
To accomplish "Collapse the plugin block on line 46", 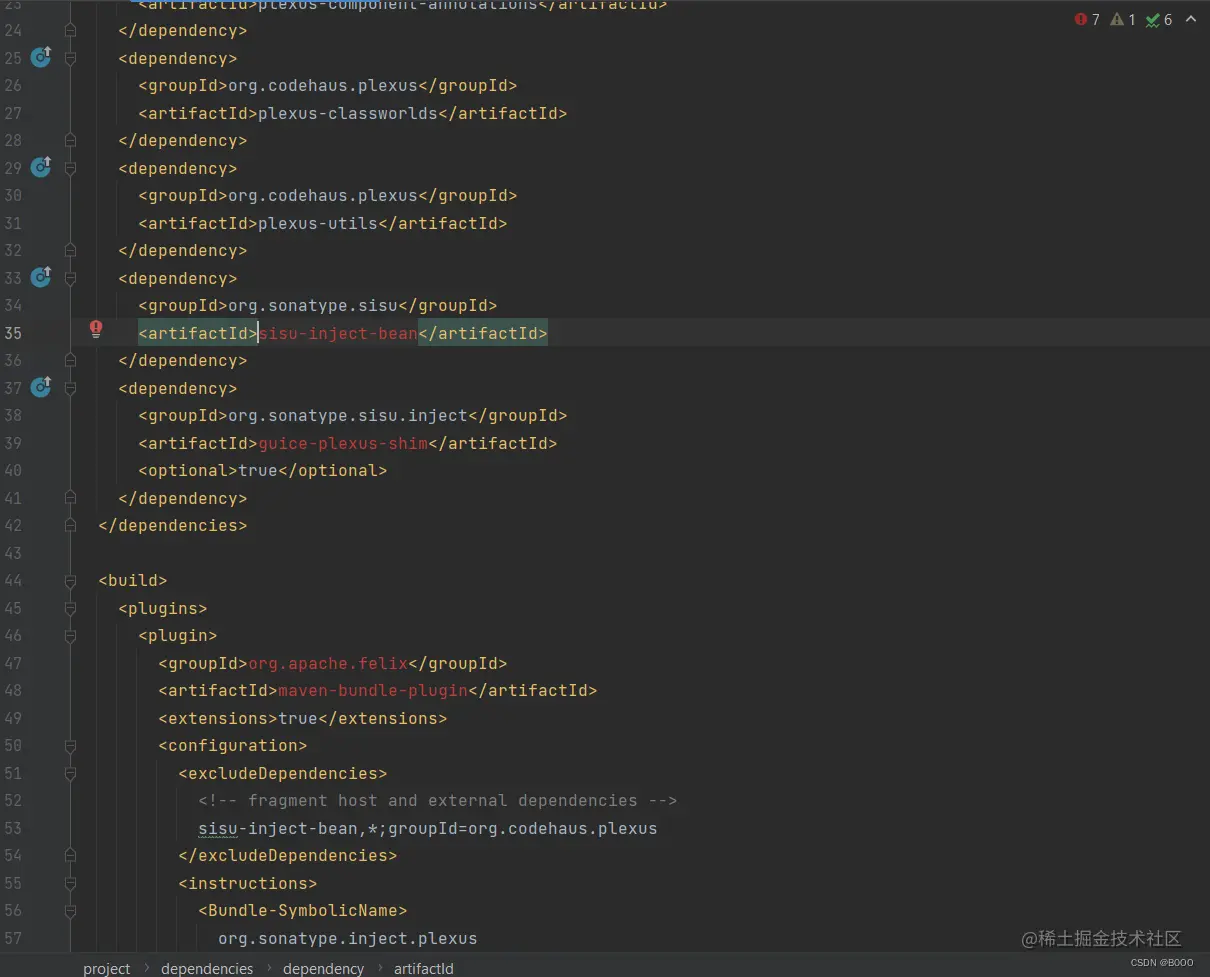I will (70, 635).
